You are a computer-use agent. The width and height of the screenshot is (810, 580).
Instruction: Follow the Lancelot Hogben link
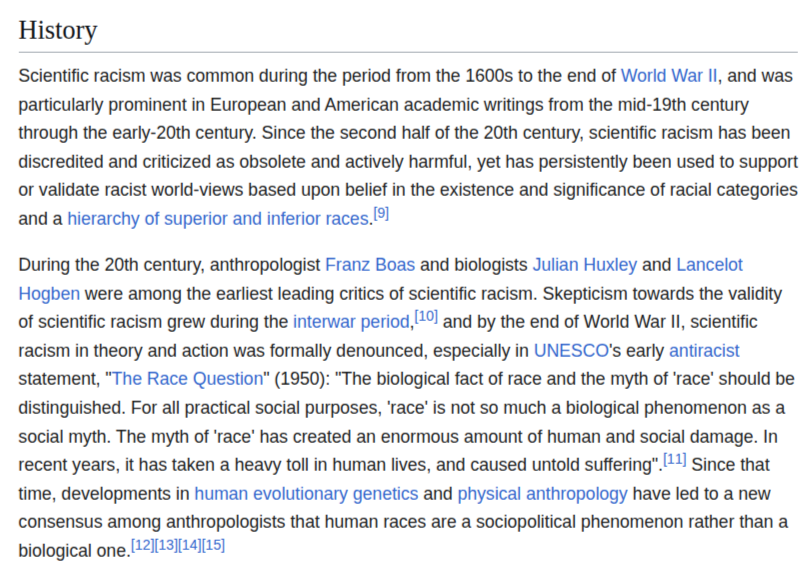pyautogui.click(x=49, y=293)
